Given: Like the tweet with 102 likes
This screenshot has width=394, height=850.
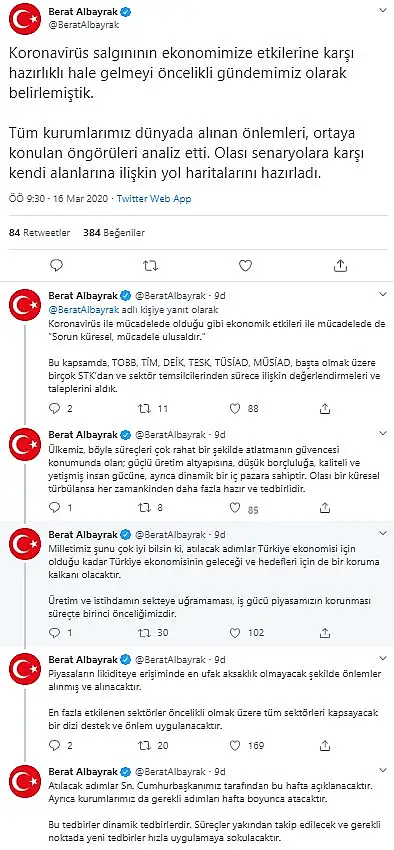Looking at the screenshot, I should click(235, 633).
